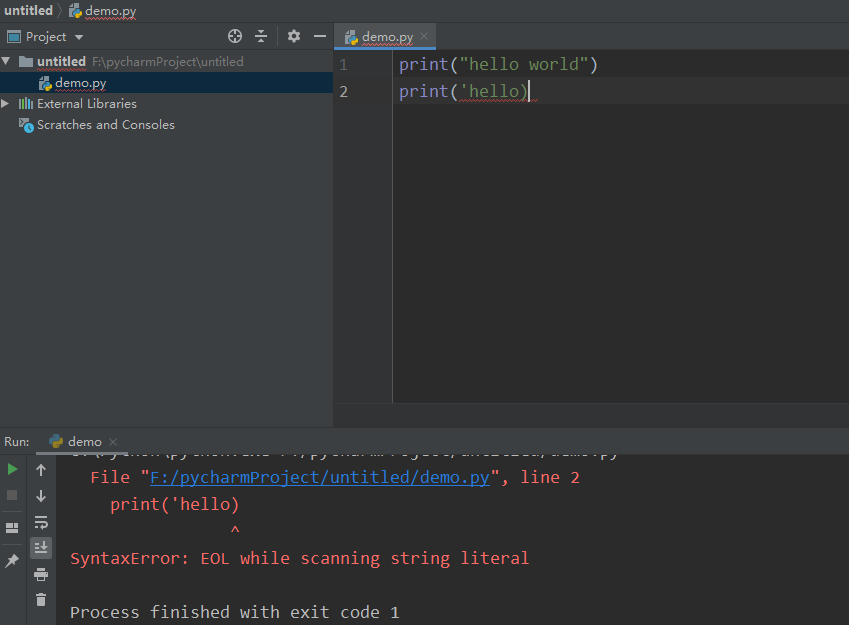Click the "line 2" text in console
Screen dimensions: 849x625
tap(550, 478)
